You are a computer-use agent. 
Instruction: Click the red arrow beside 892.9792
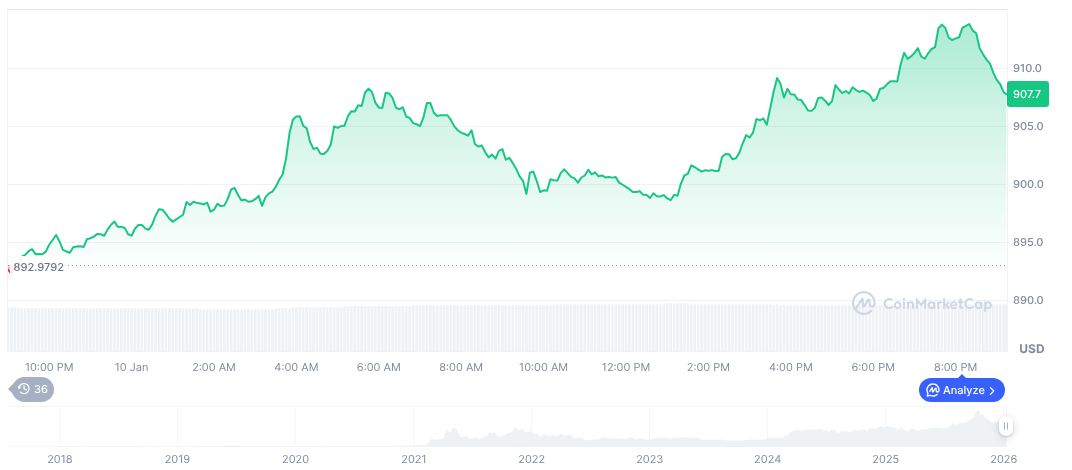(9, 268)
